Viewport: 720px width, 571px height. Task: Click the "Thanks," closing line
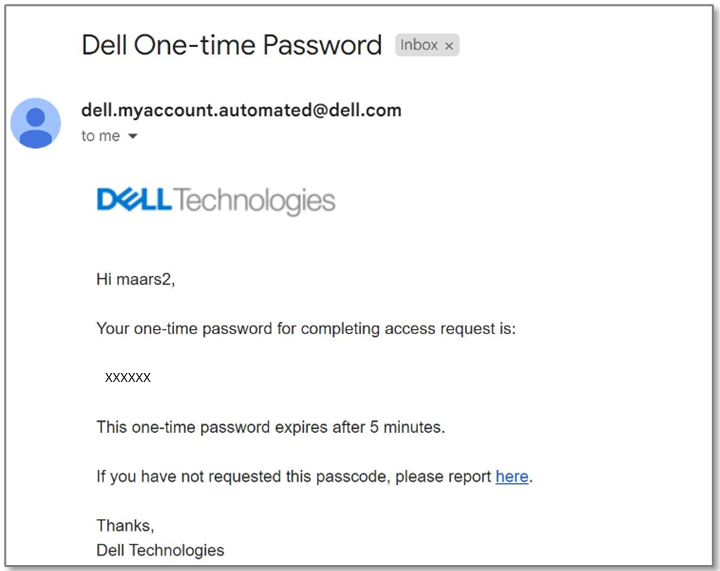click(x=125, y=526)
